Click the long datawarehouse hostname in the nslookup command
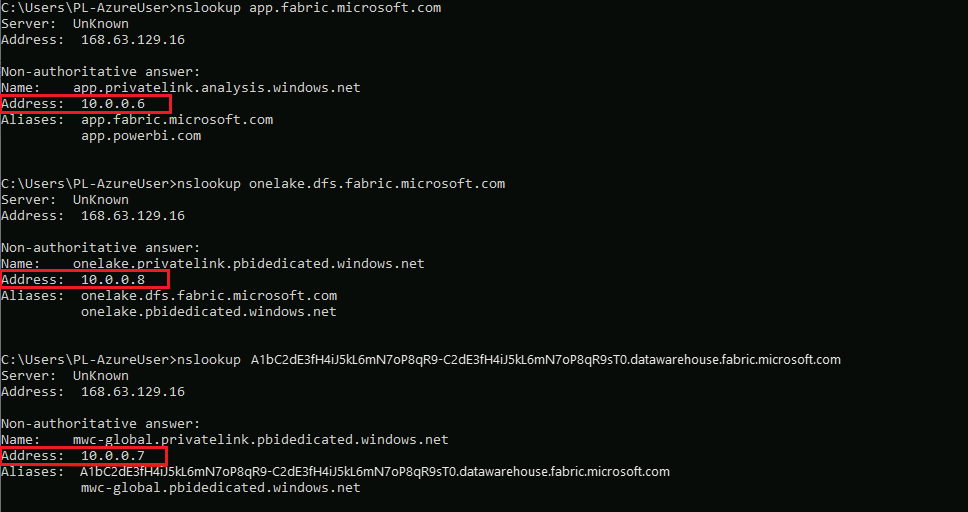Image resolution: width=968 pixels, height=512 pixels. 546,360
